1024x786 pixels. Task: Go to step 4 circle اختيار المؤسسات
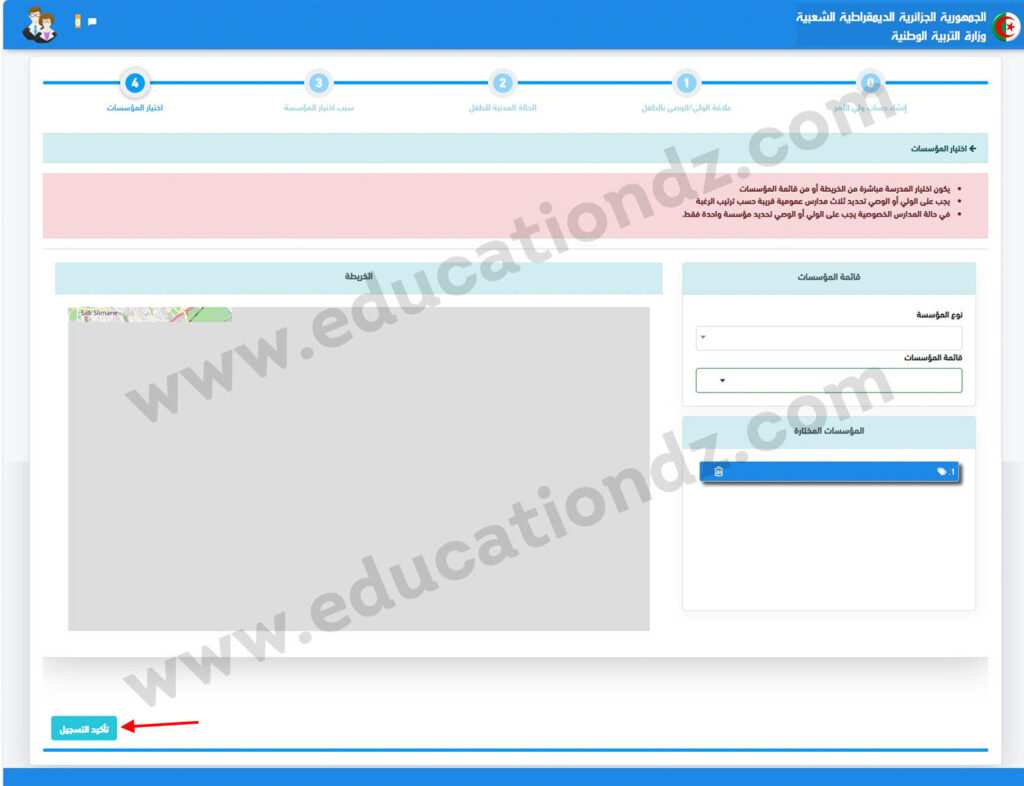click(x=135, y=83)
